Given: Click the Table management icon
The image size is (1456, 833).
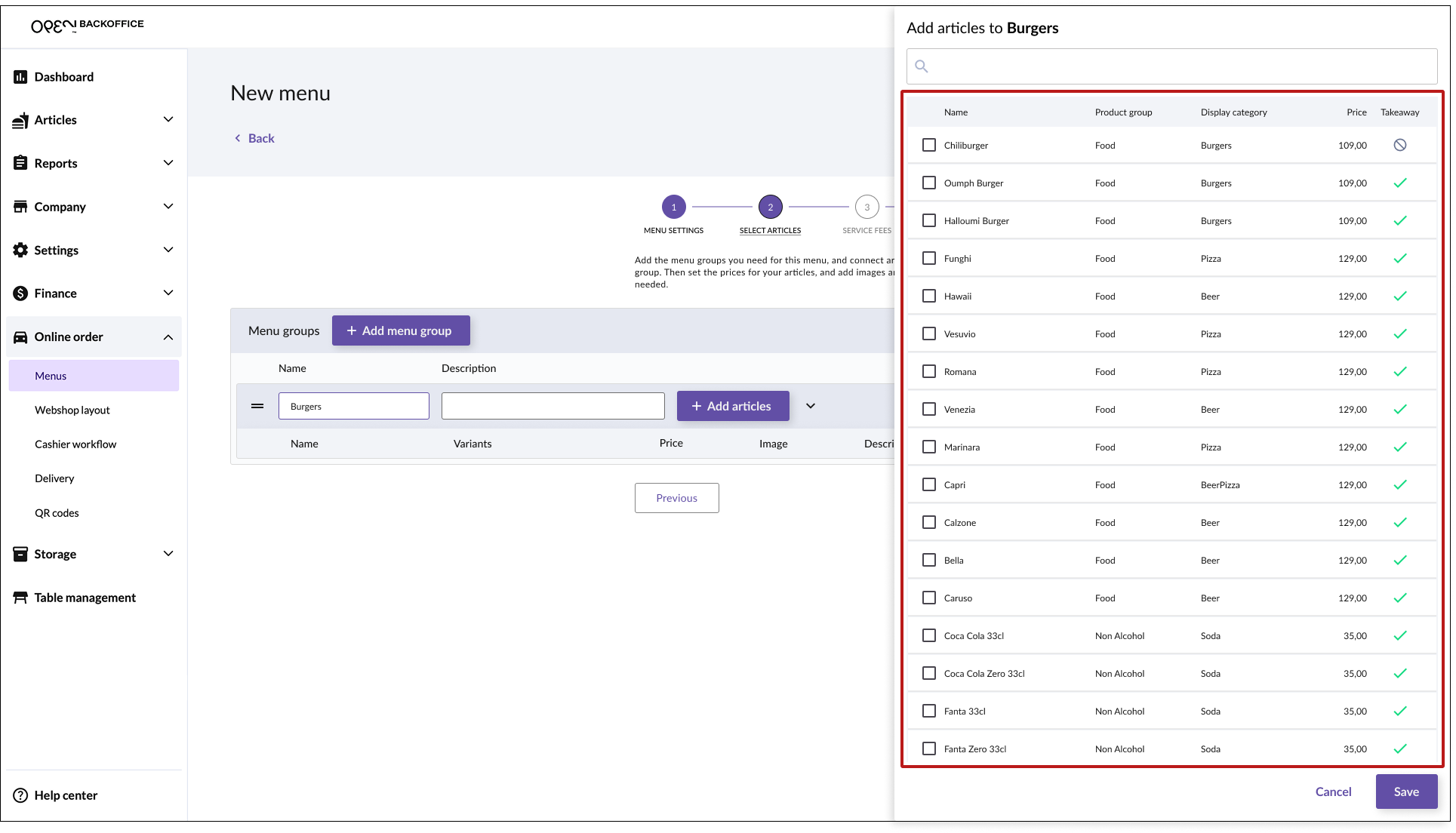Looking at the screenshot, I should click(20, 598).
